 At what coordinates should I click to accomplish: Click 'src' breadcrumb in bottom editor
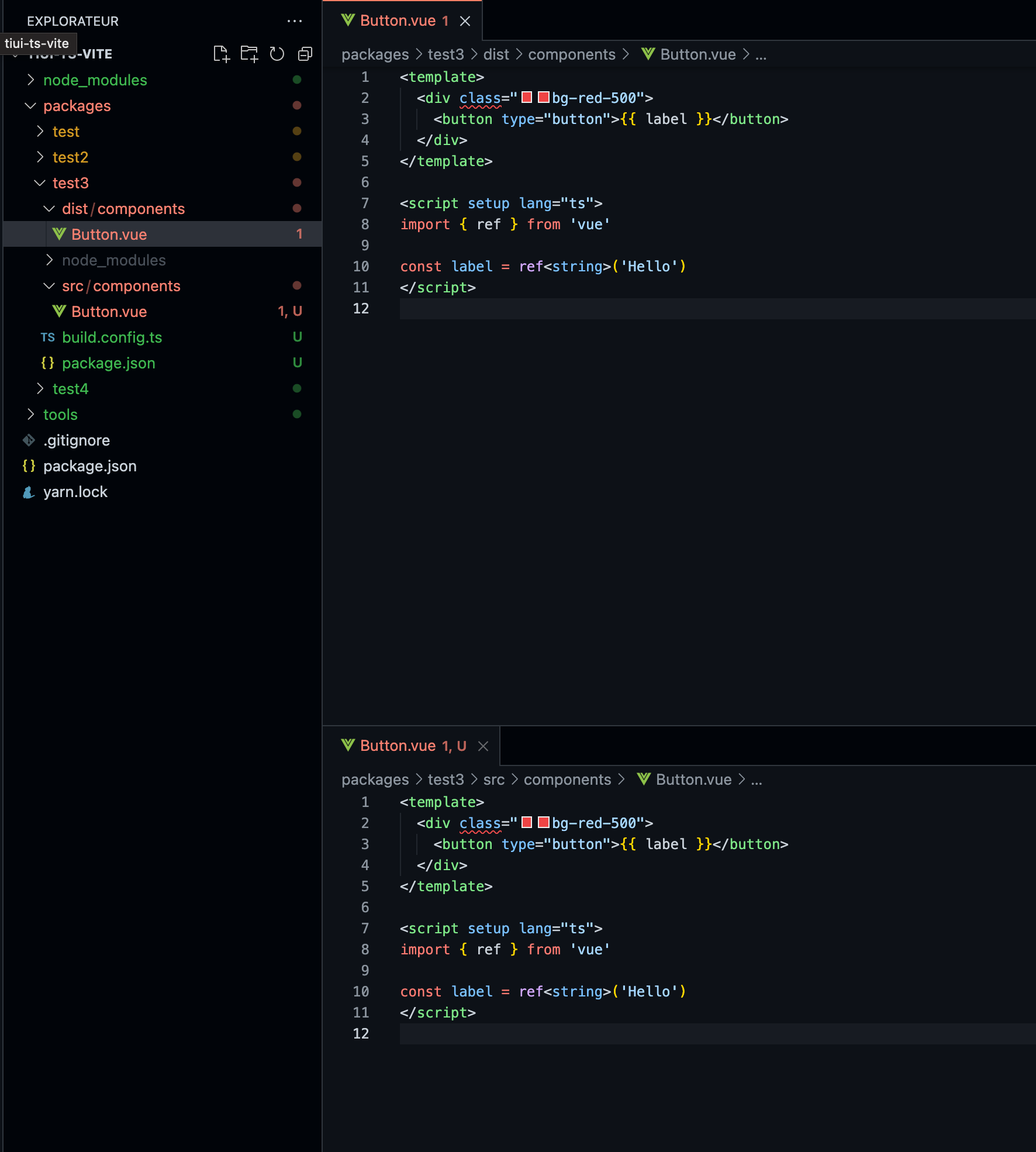(x=493, y=780)
